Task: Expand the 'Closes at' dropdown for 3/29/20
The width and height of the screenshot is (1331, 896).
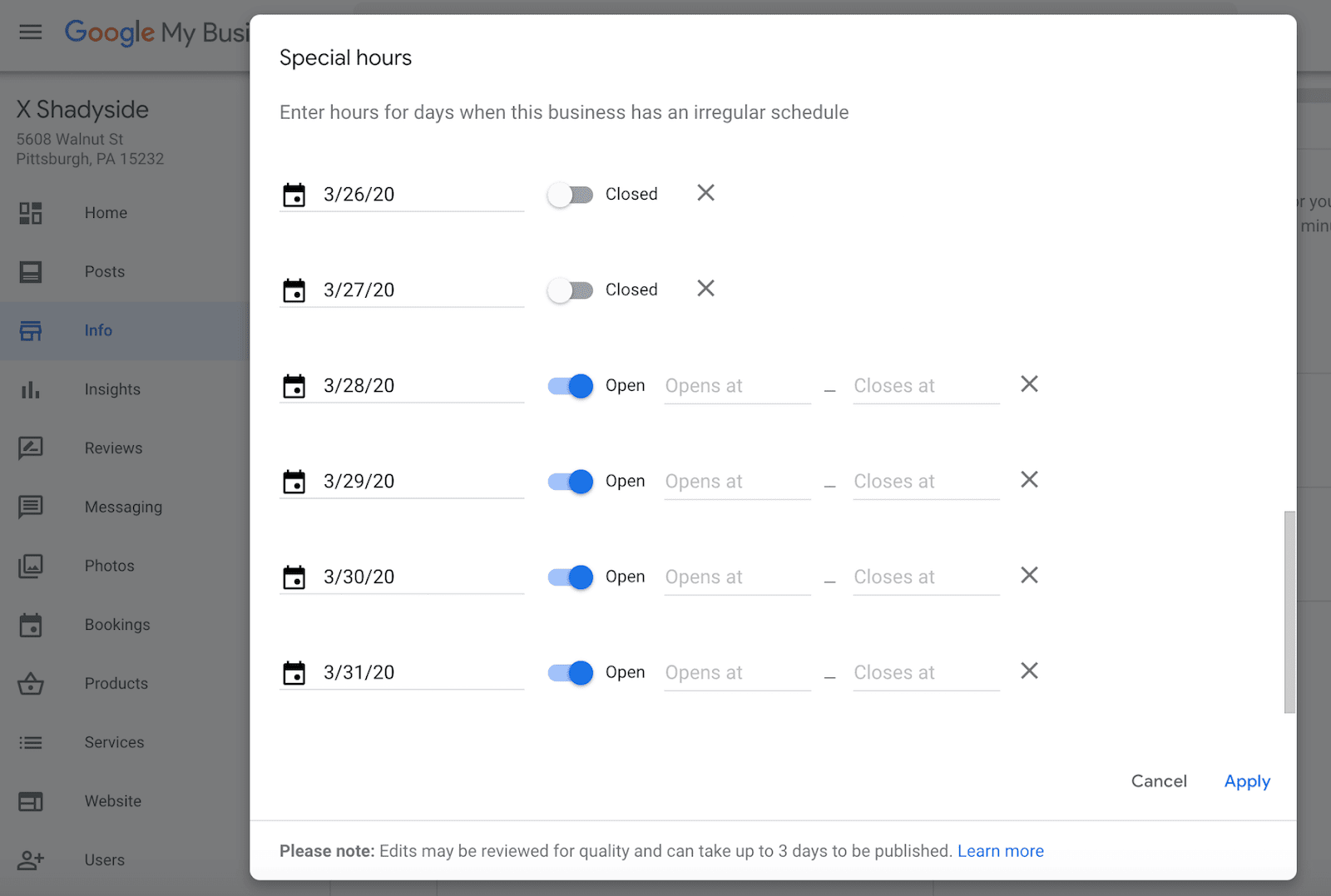Action: [x=926, y=482]
